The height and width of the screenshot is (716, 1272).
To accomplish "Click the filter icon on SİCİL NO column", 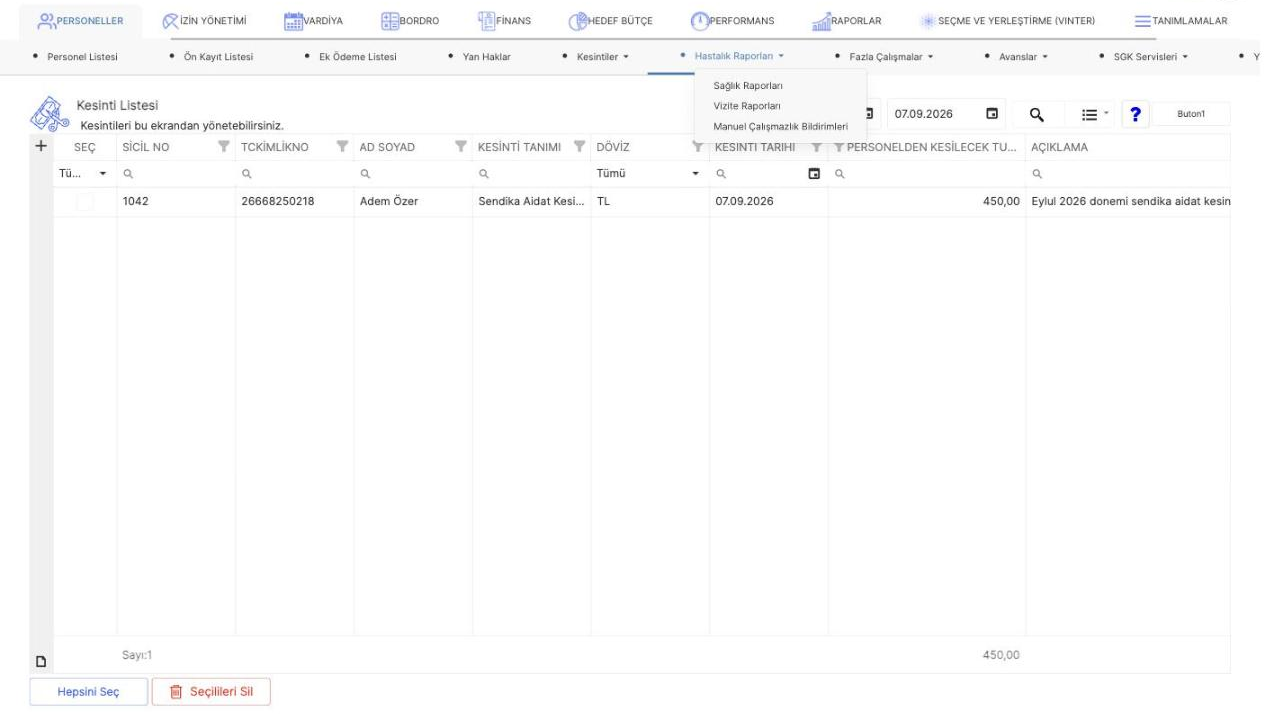I will tap(225, 148).
